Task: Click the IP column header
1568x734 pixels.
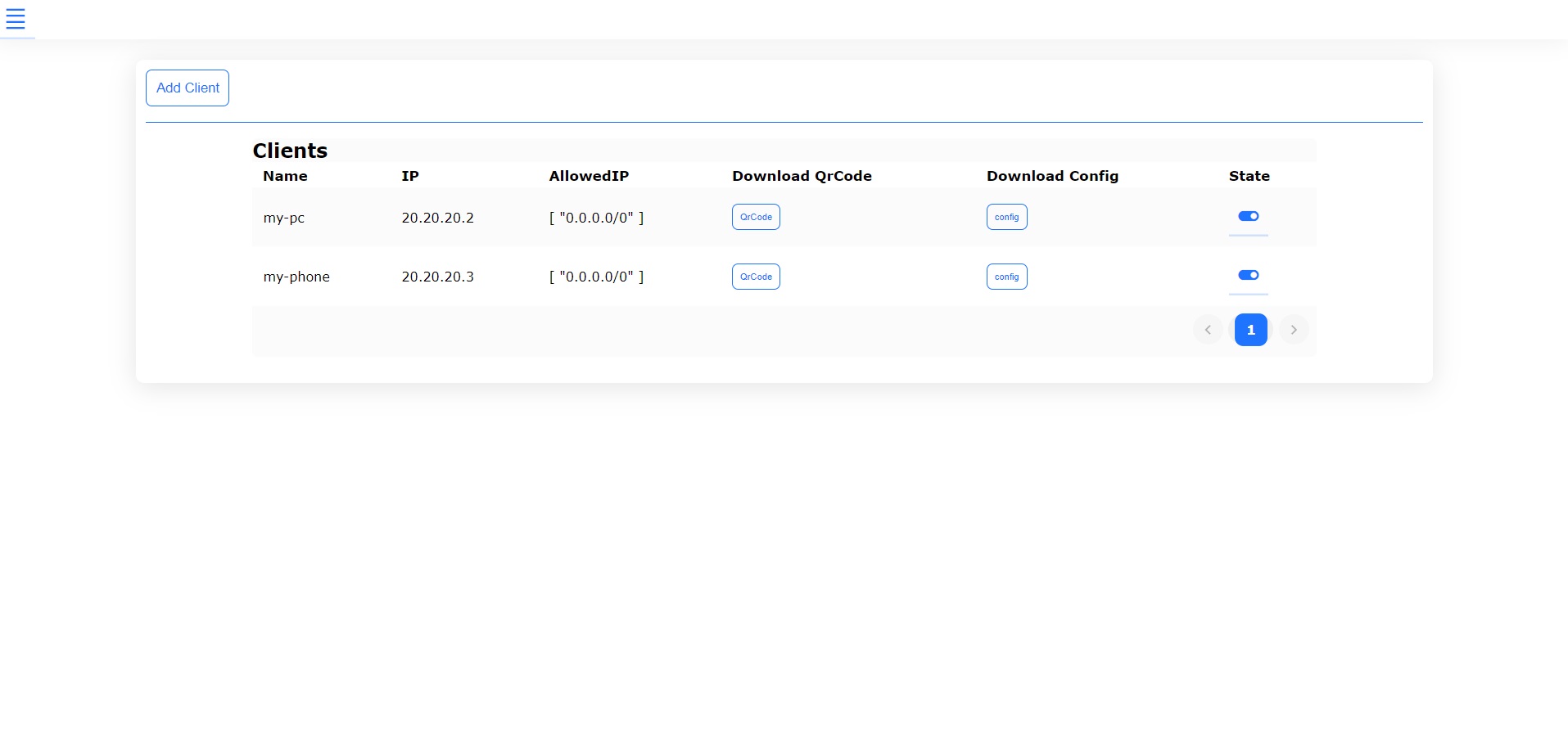Action: (x=410, y=176)
